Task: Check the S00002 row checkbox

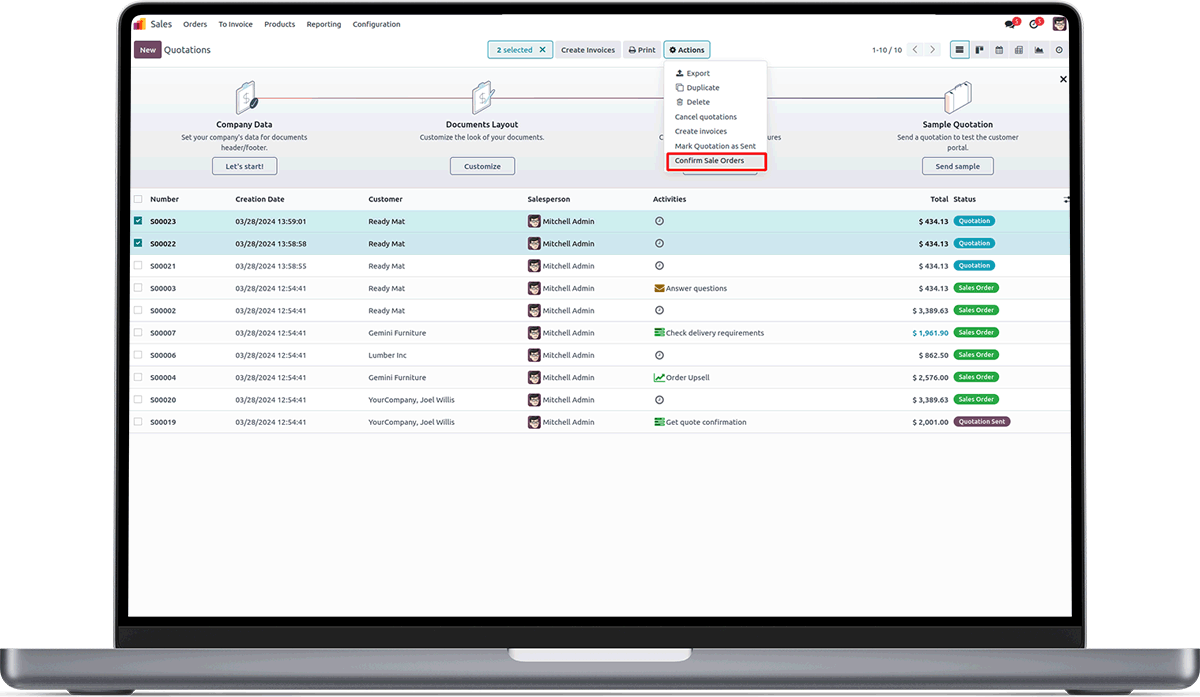Action: pos(138,310)
